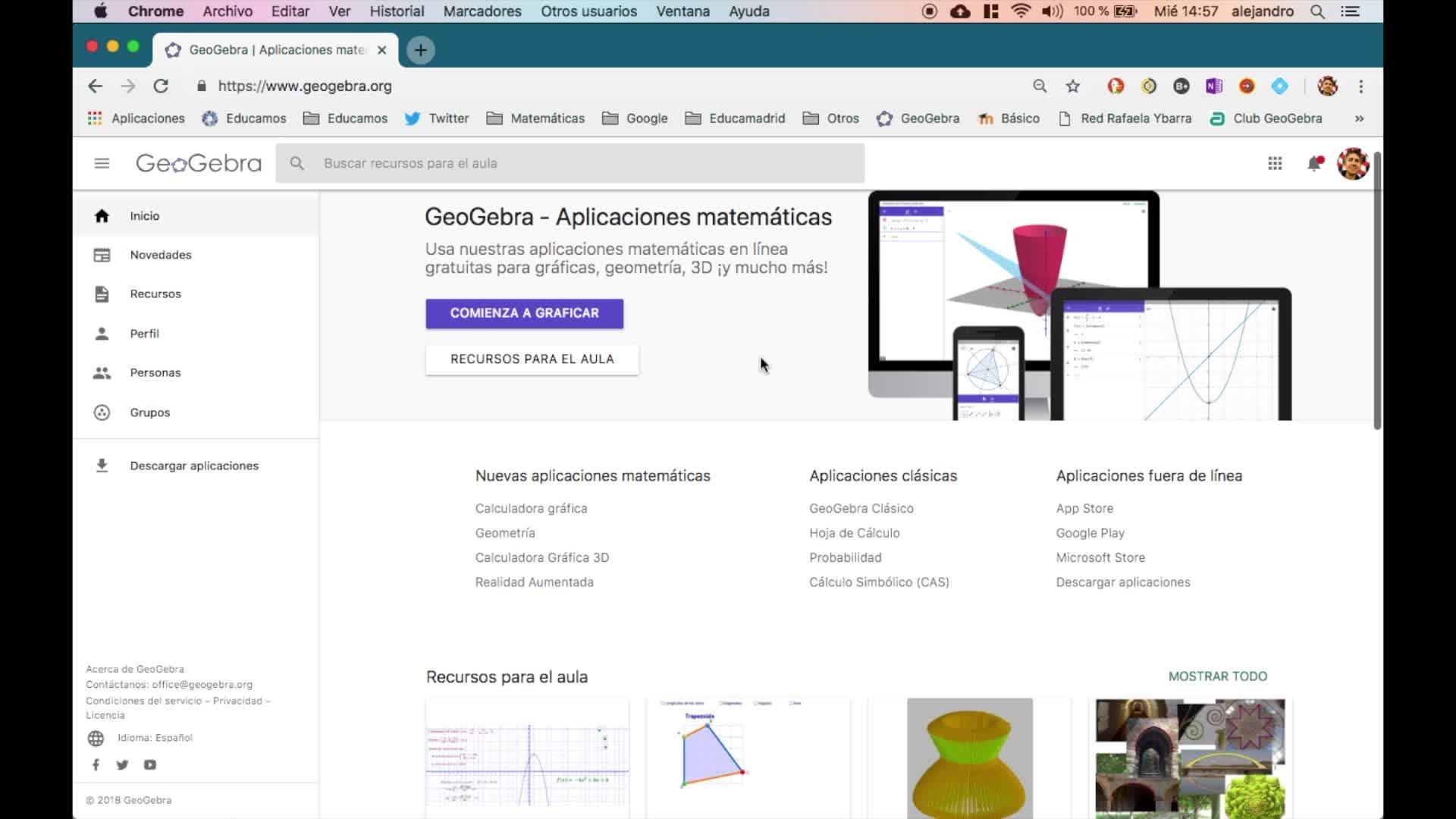Expand the hidden bookmarks overflow chevron
The width and height of the screenshot is (1456, 819).
[1359, 118]
